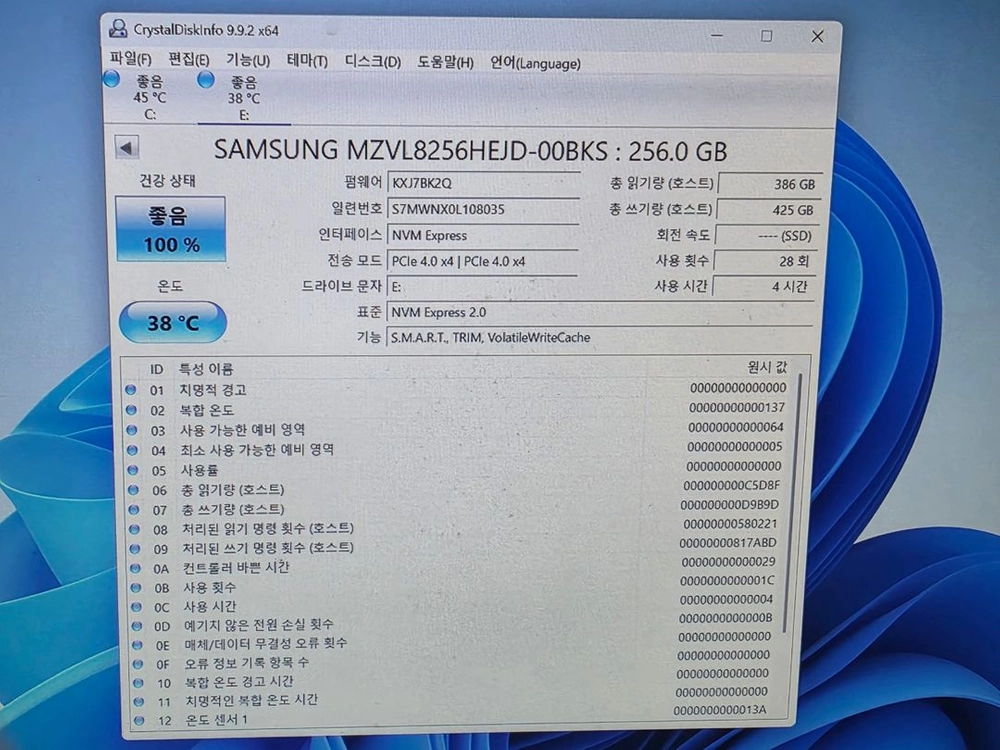Open the 언어(Language) menu
The width and height of the screenshot is (1000, 750).
point(535,63)
